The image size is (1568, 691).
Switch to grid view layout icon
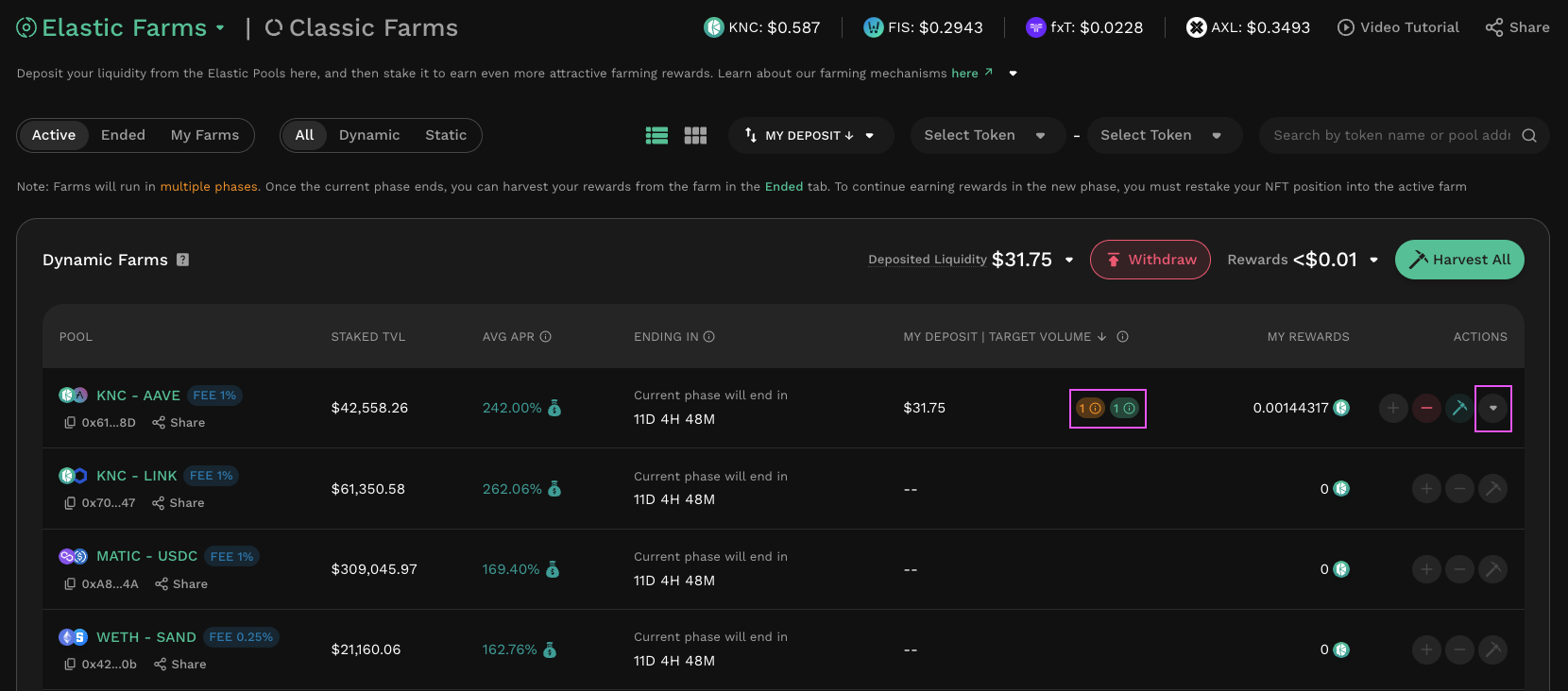tap(695, 136)
